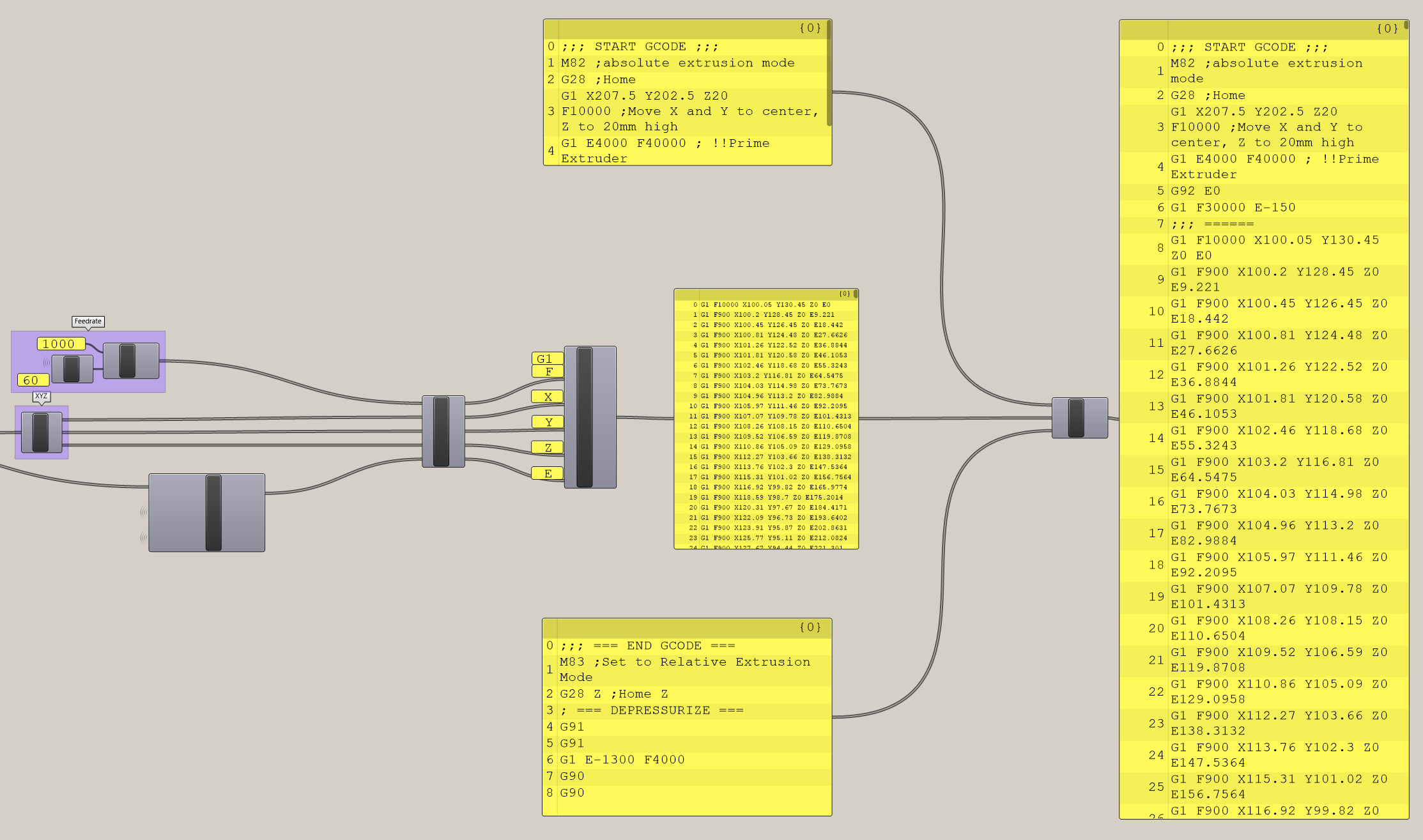
Task: Click the yellow E input panel
Action: click(x=546, y=473)
